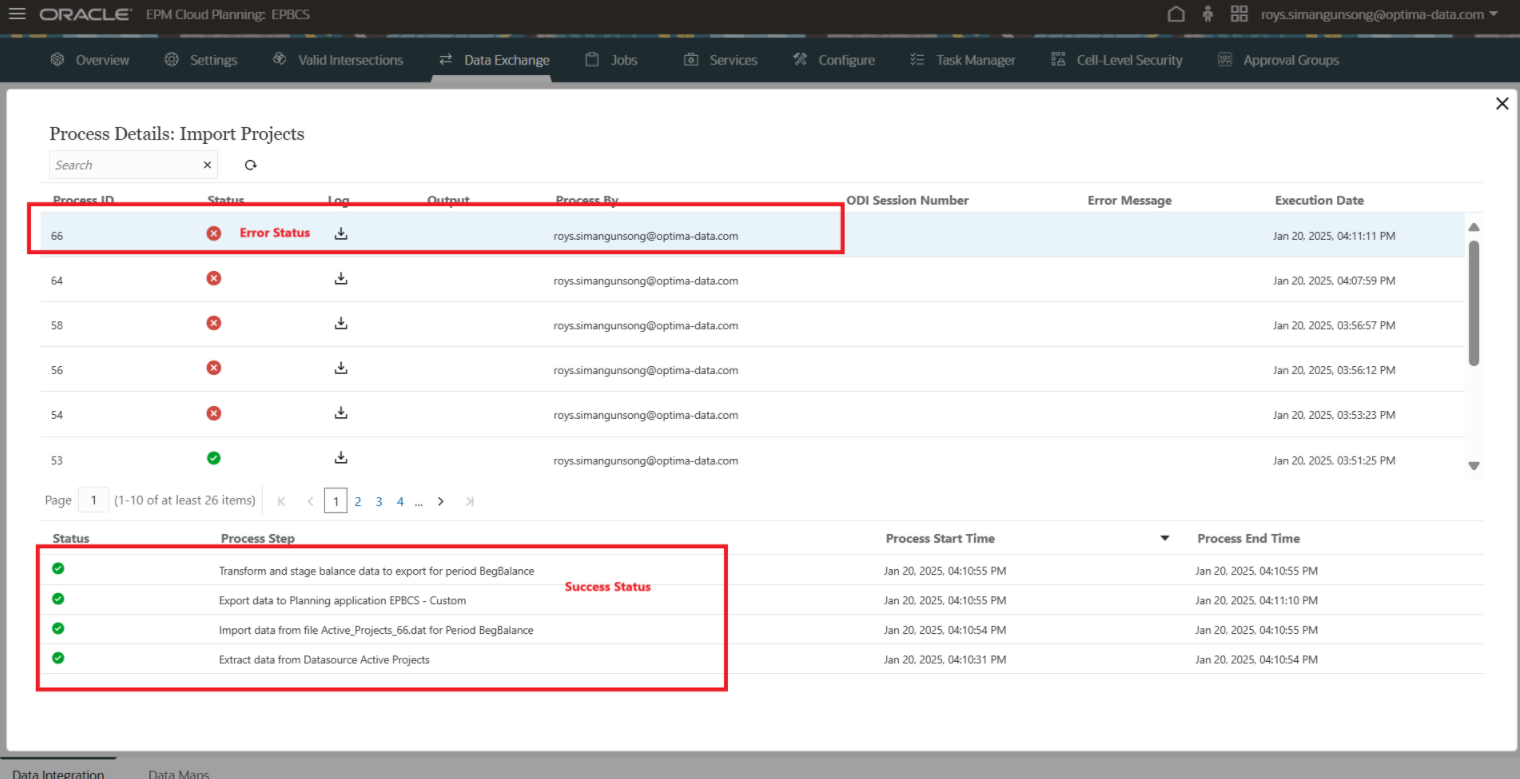The height and width of the screenshot is (779, 1520).
Task: Click the Execution Date of process 54
Action: 1334,415
